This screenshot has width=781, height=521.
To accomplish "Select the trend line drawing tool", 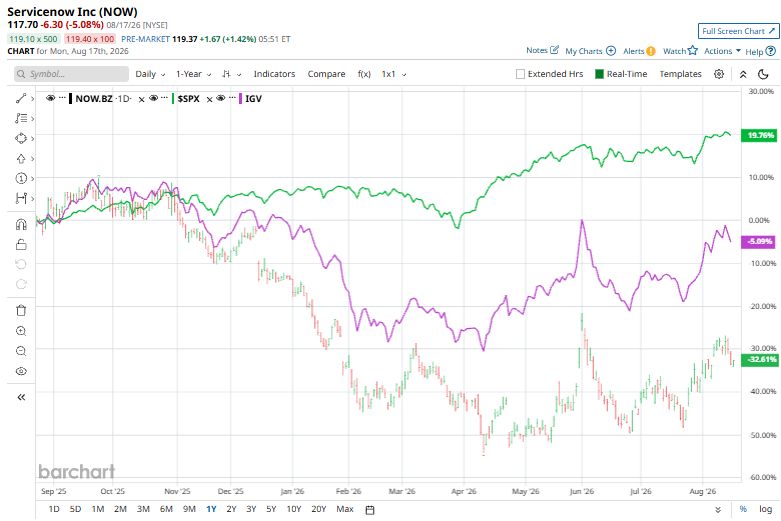I will 20,99.
